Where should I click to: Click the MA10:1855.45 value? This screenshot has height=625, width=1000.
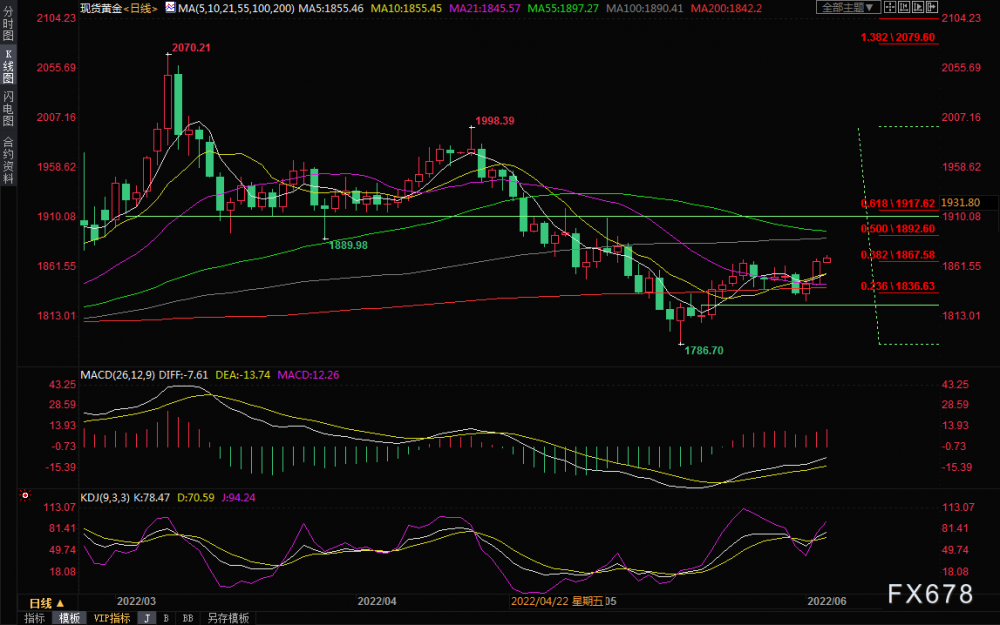coord(406,8)
